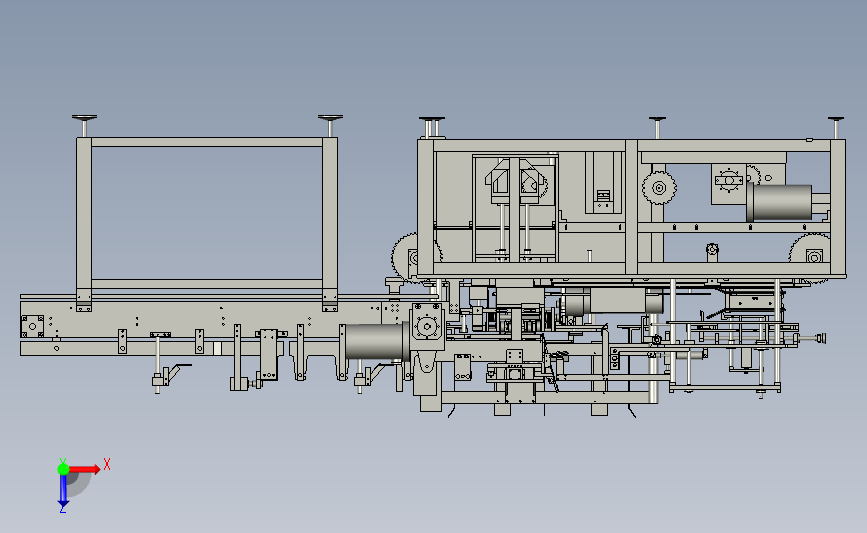This screenshot has width=867, height=533.
Task: Click the green Y origin sphere of triad
Action: [63, 469]
